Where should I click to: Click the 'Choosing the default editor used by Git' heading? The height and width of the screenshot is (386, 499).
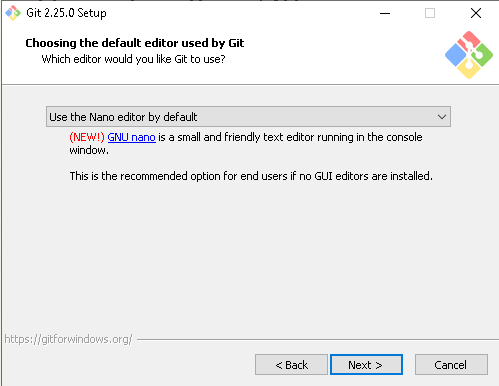coord(135,43)
